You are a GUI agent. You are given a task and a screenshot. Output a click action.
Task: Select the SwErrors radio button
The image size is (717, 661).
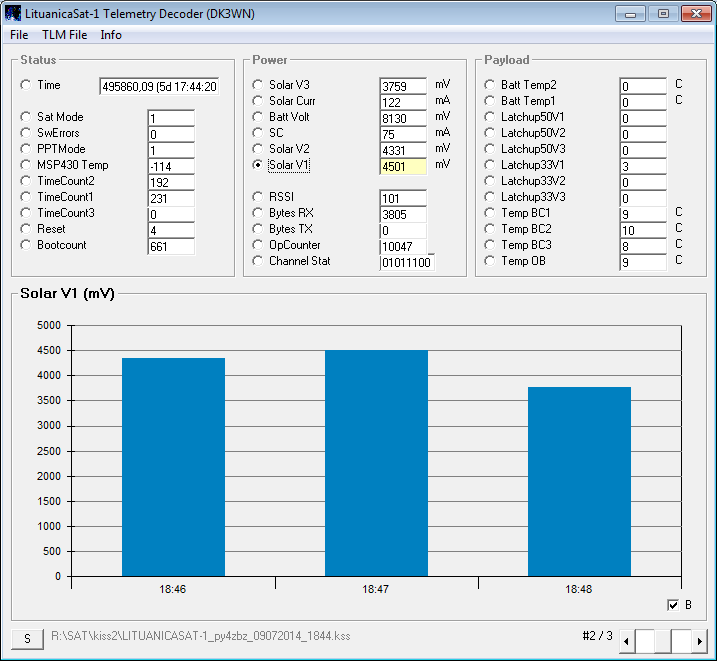(26, 133)
